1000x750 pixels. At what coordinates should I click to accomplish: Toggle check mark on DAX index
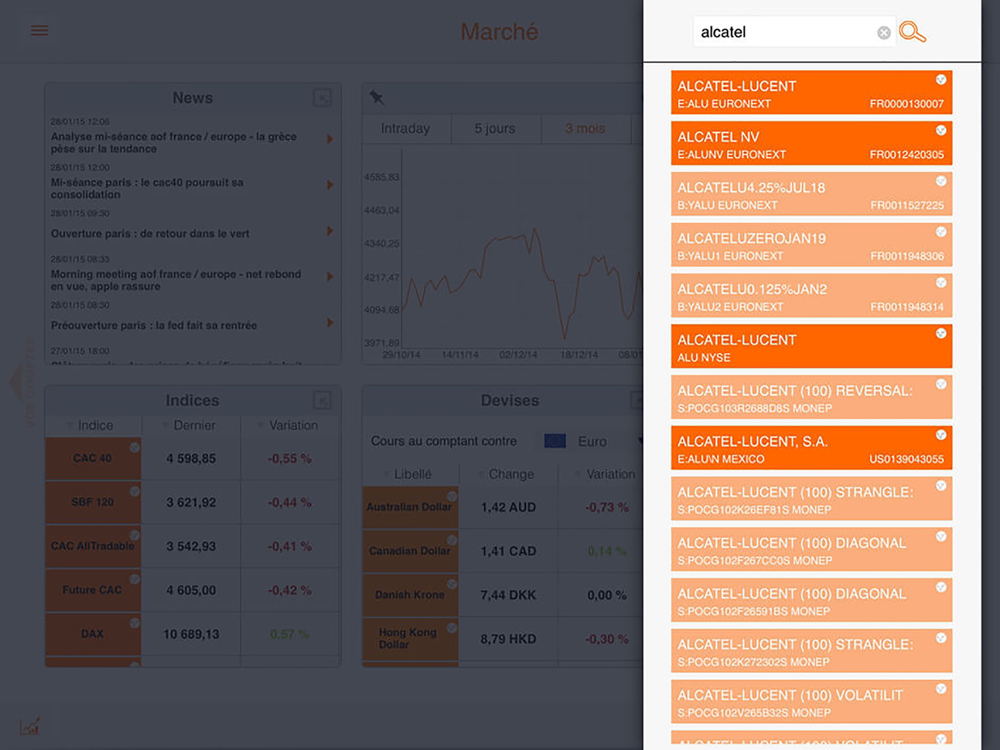135,623
